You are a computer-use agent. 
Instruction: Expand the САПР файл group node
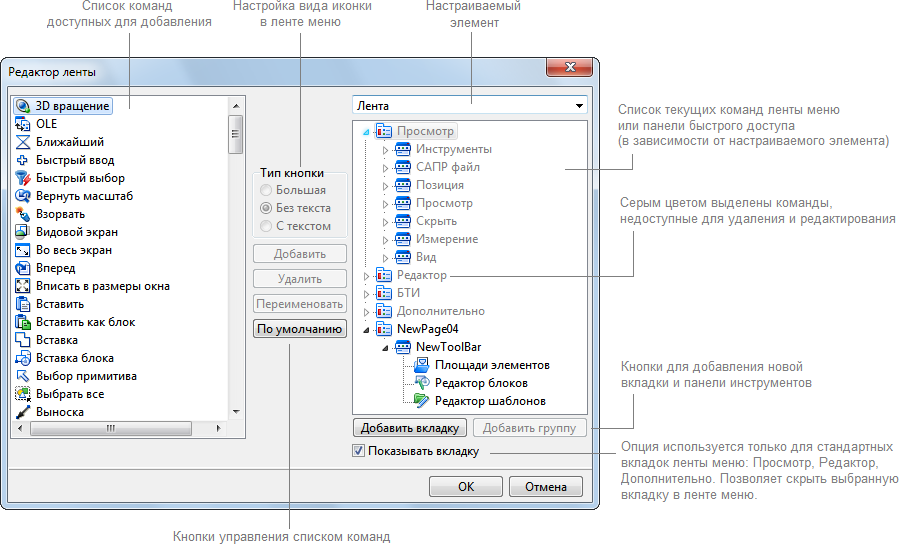(x=385, y=168)
